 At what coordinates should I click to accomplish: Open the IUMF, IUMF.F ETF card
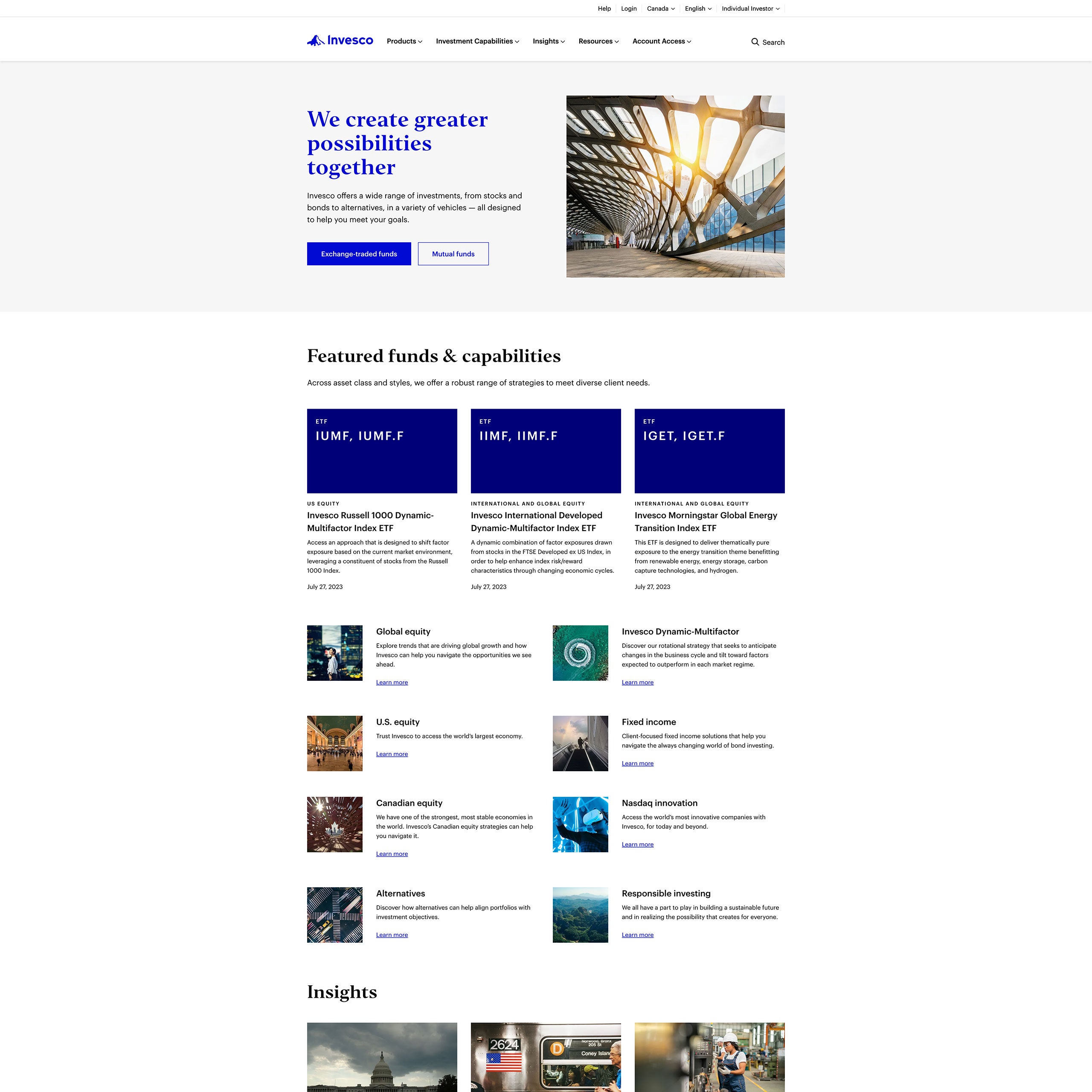click(x=382, y=451)
